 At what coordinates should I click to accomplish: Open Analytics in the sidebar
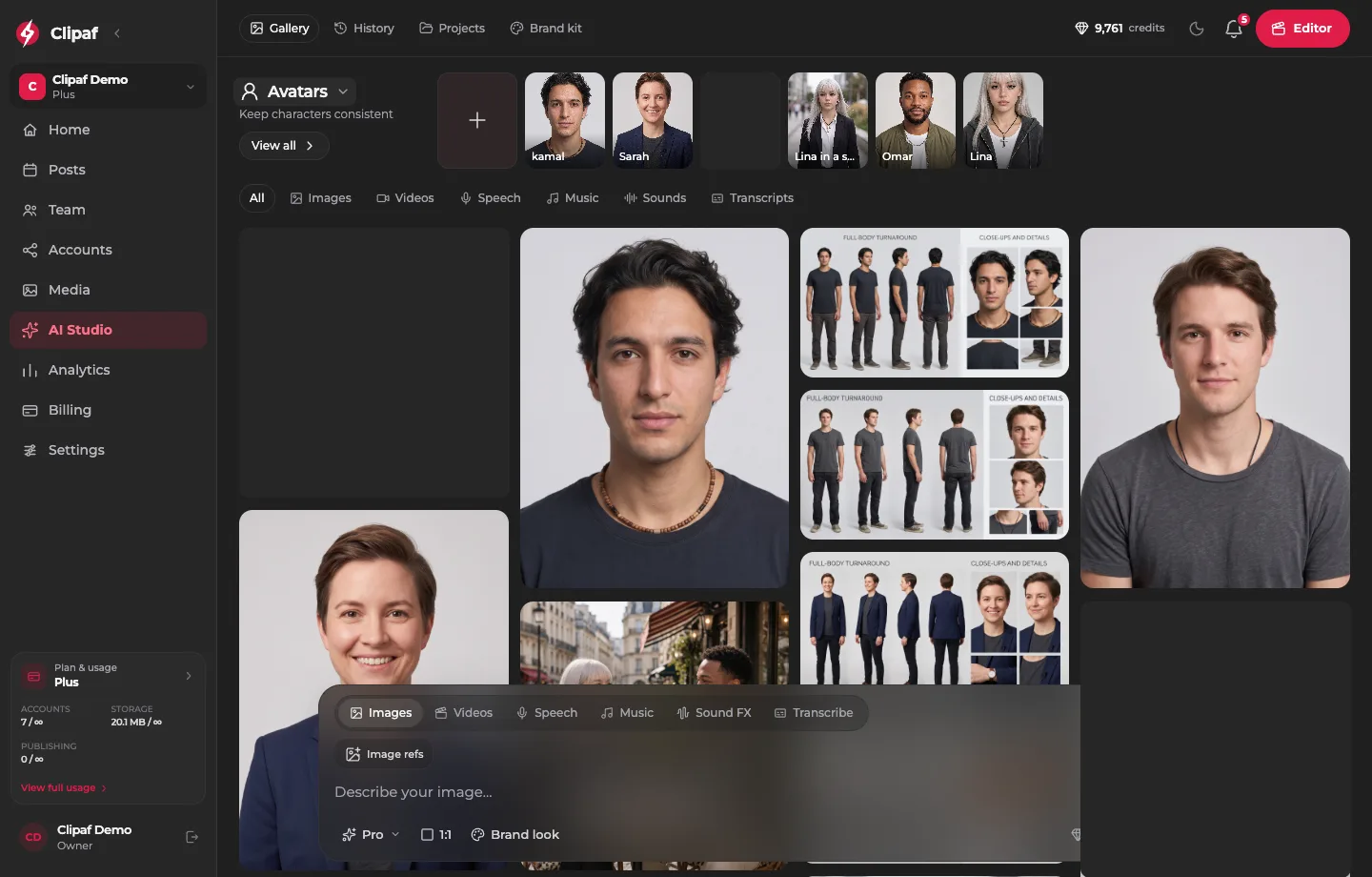109,370
